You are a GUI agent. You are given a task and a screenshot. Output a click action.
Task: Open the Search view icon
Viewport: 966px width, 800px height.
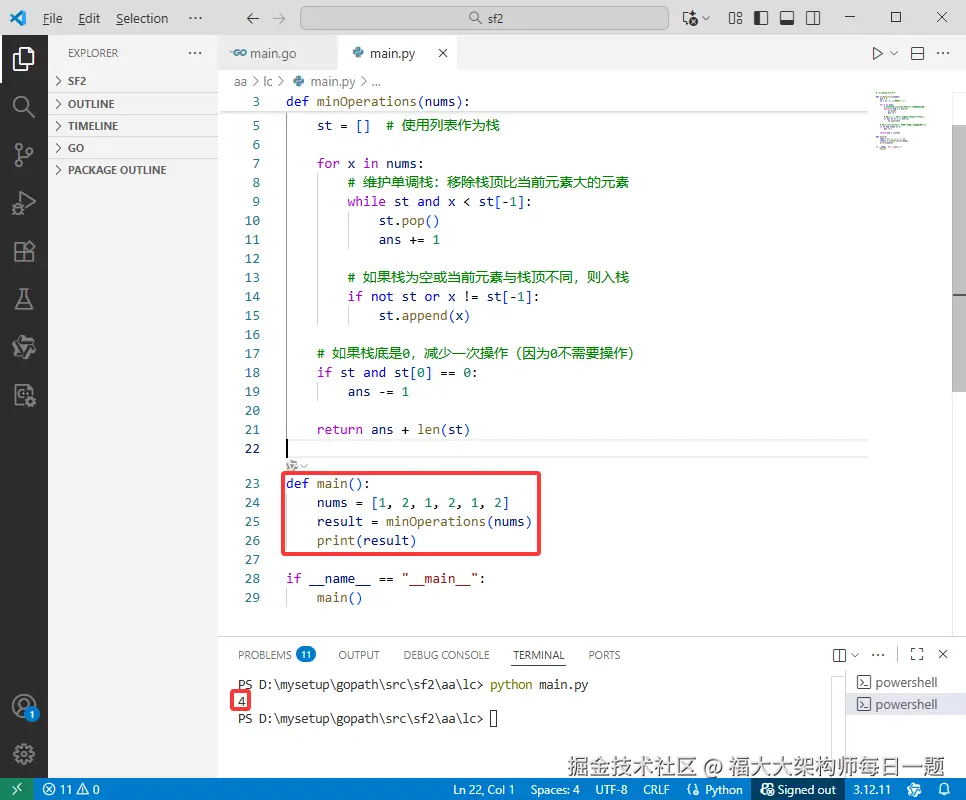click(23, 107)
